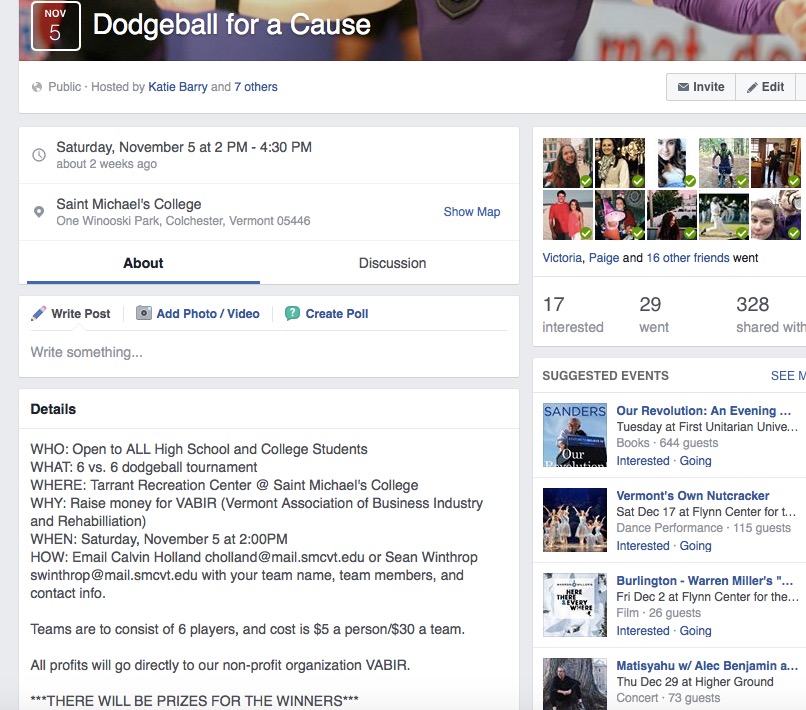Click the SUGGESTED EVENTS heading
Screen dimensions: 806x710
606,376
